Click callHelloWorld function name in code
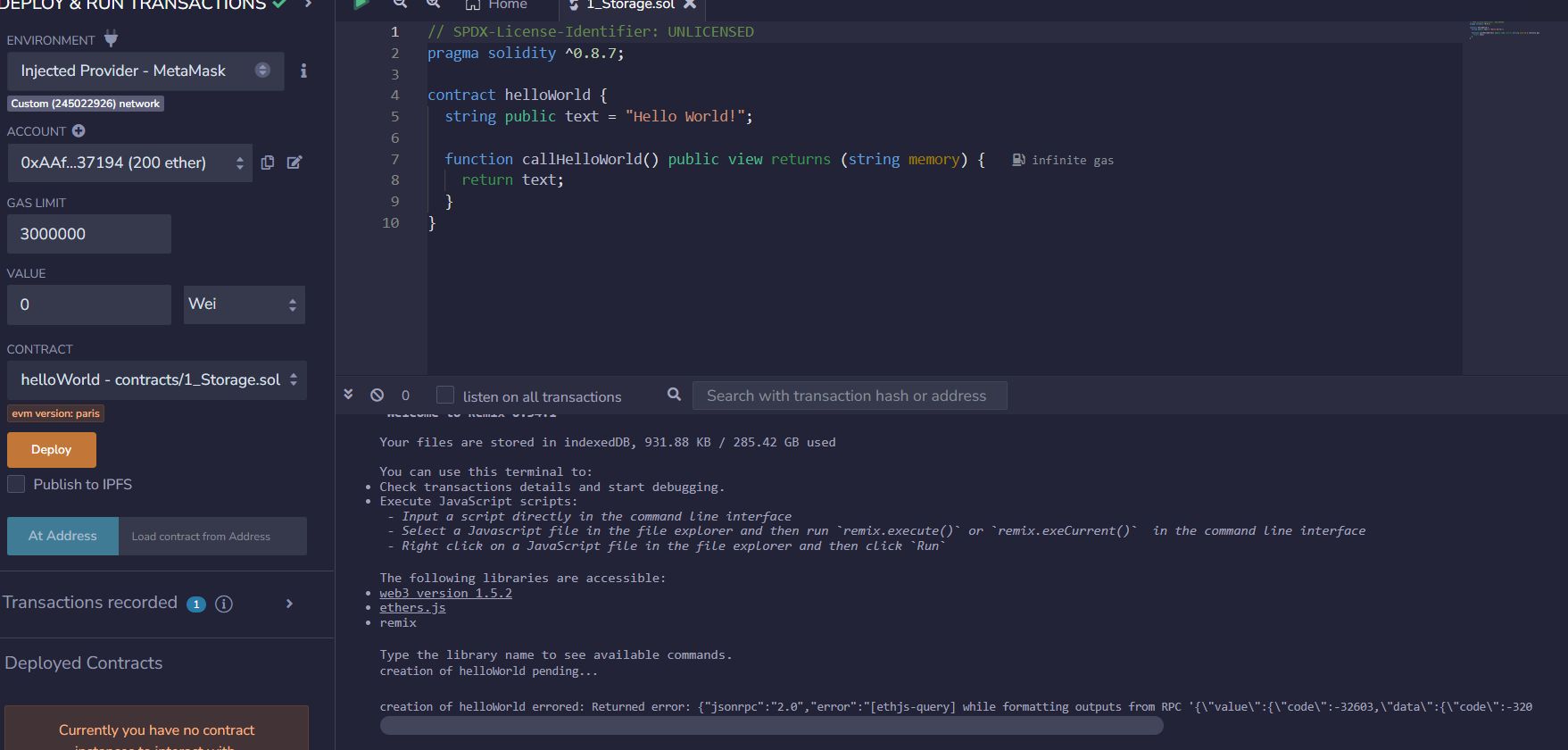The height and width of the screenshot is (750, 1568). point(582,159)
